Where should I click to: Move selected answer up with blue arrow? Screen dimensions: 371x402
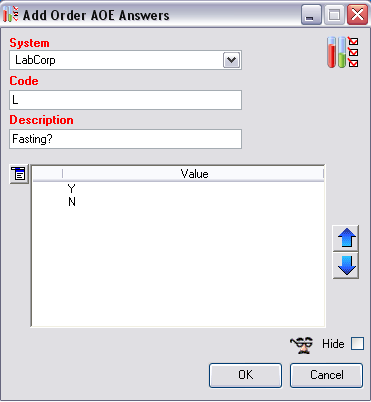346,238
